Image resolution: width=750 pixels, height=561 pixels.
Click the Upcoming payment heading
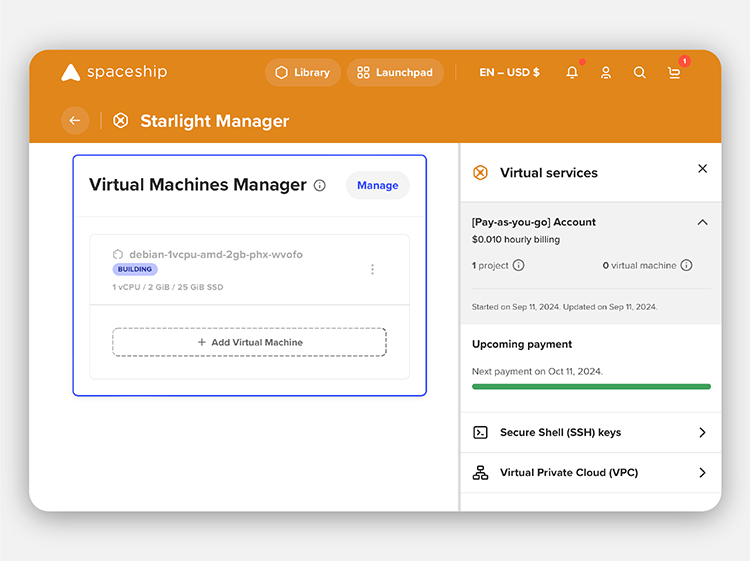pos(522,344)
